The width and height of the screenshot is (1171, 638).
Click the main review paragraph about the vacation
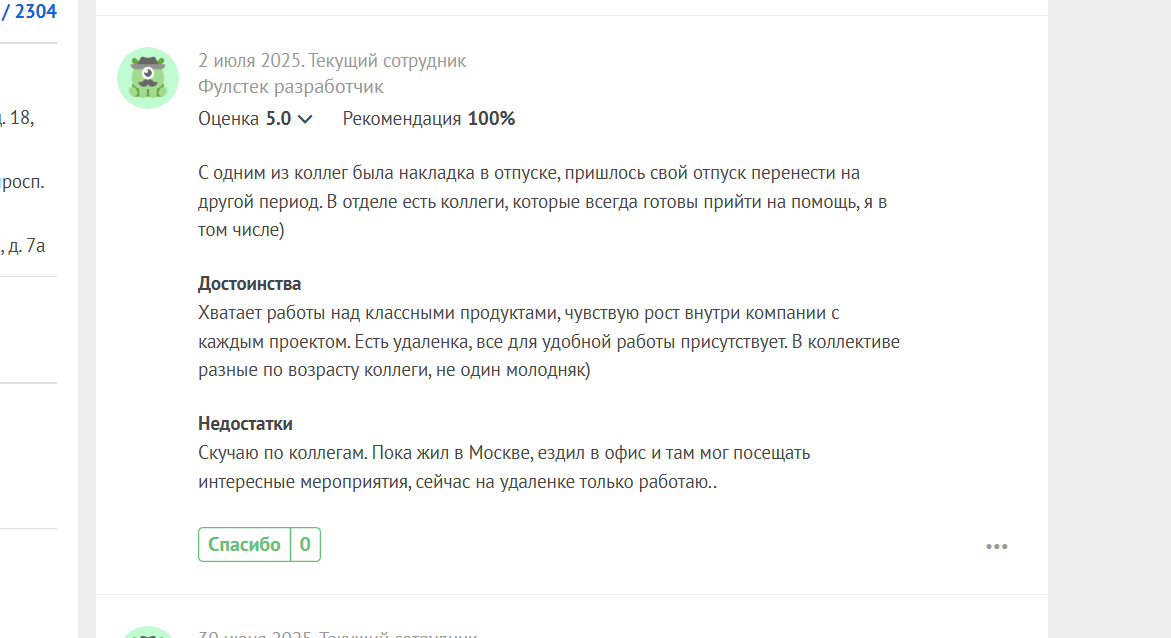[x=542, y=201]
